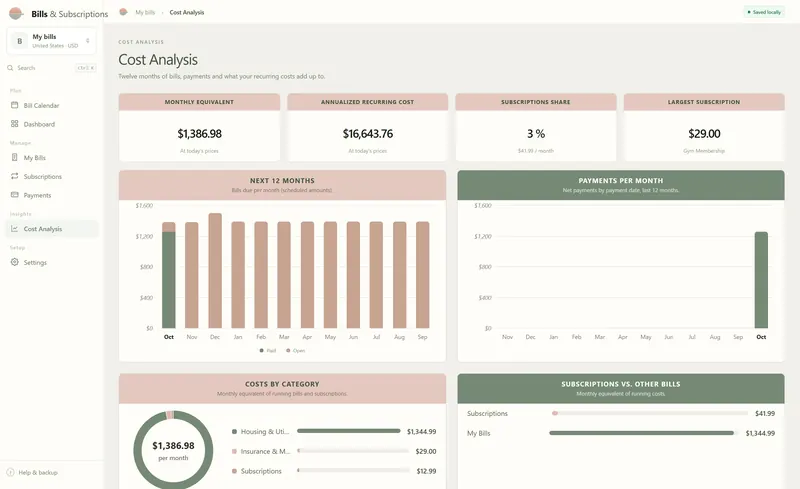Image resolution: width=800 pixels, height=489 pixels.
Task: Open the Settings gear icon
Action: coord(14,262)
